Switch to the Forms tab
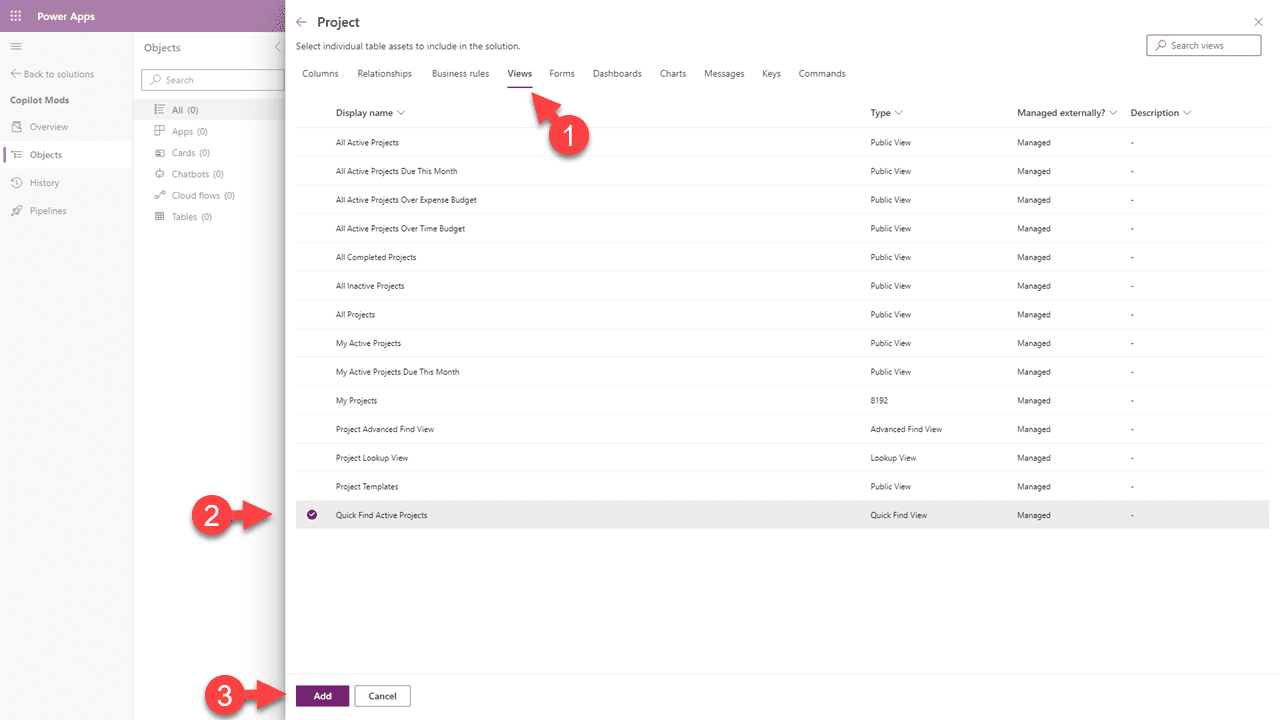Viewport: 1280px width, 720px height. point(561,73)
